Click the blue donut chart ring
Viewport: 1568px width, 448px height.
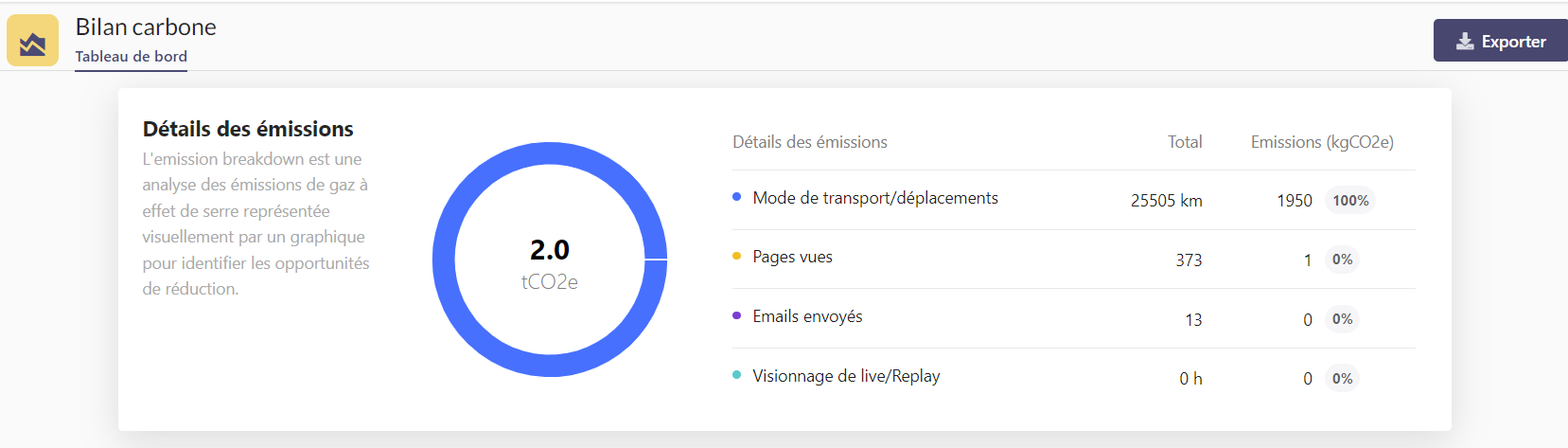[x=444, y=260]
